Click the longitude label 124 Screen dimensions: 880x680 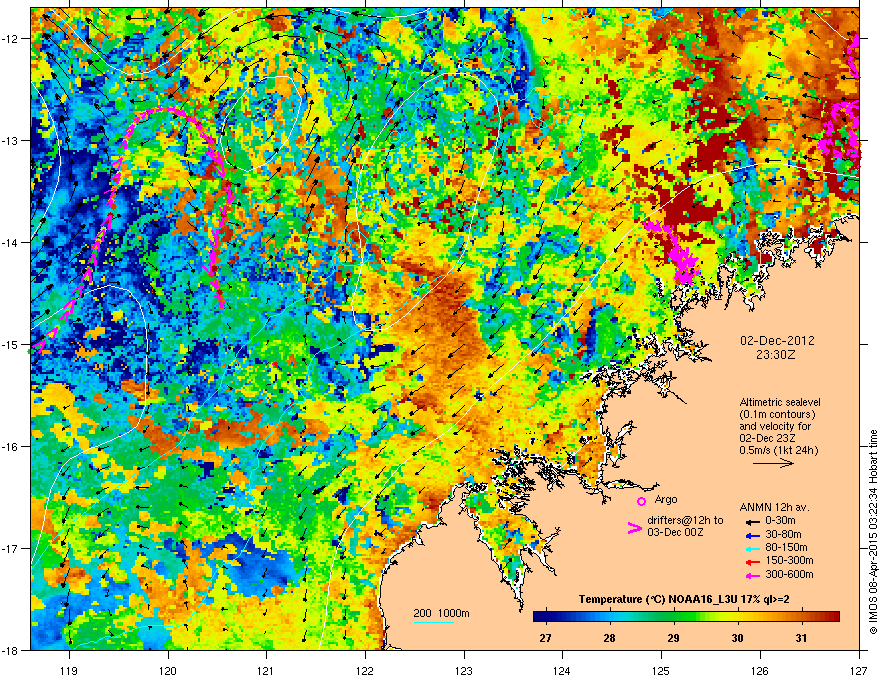[562, 671]
